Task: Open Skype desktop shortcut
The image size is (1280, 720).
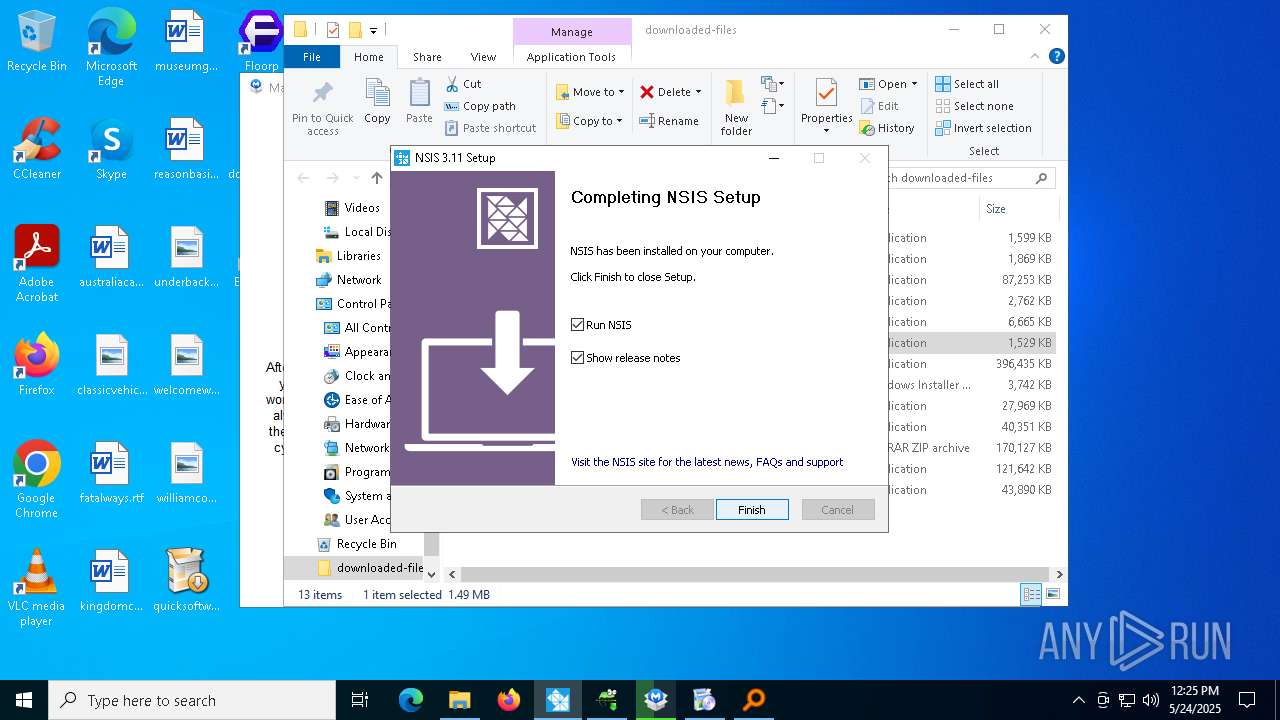Action: (111, 149)
